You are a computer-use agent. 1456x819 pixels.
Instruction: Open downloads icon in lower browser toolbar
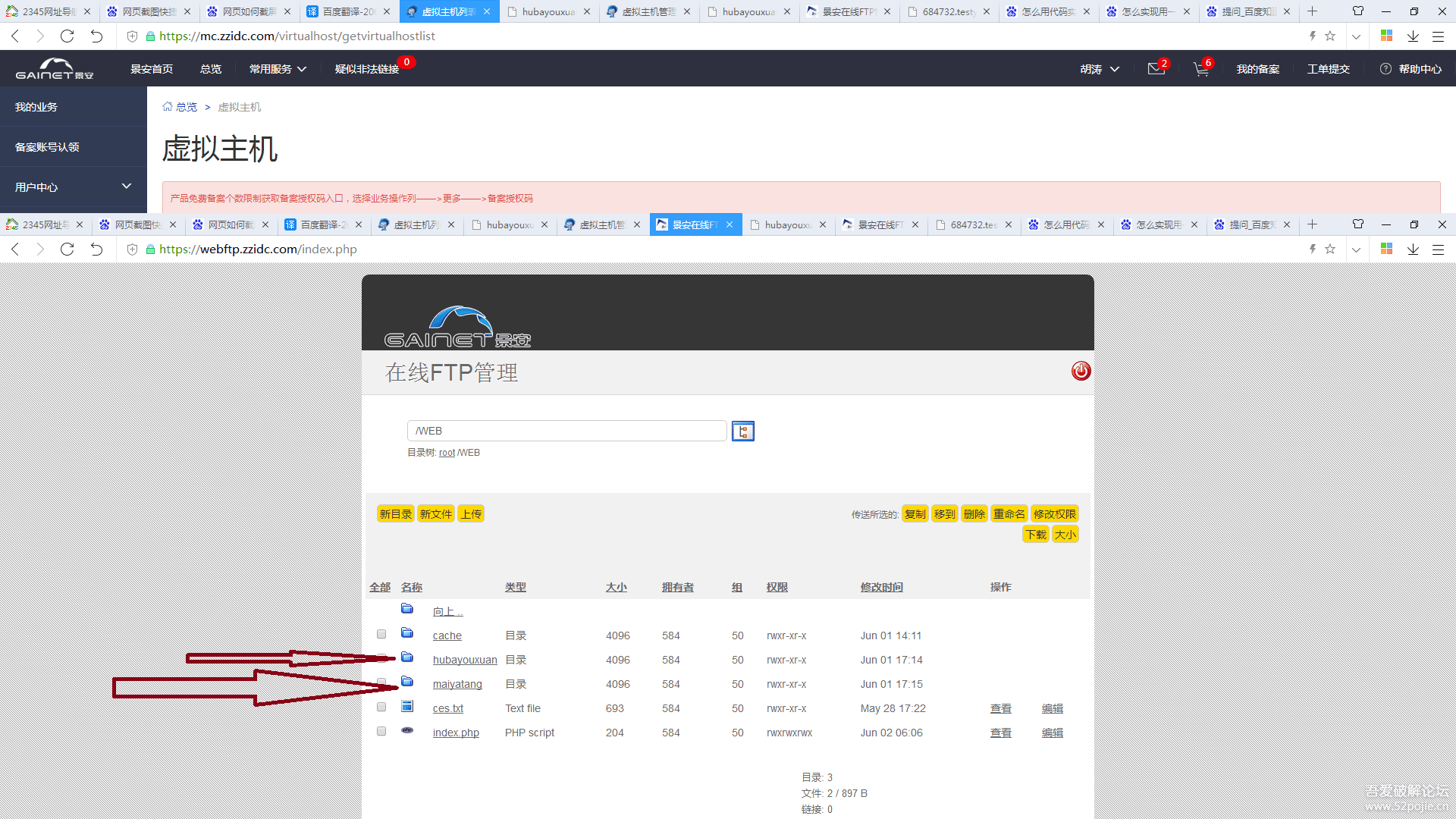tap(1413, 249)
